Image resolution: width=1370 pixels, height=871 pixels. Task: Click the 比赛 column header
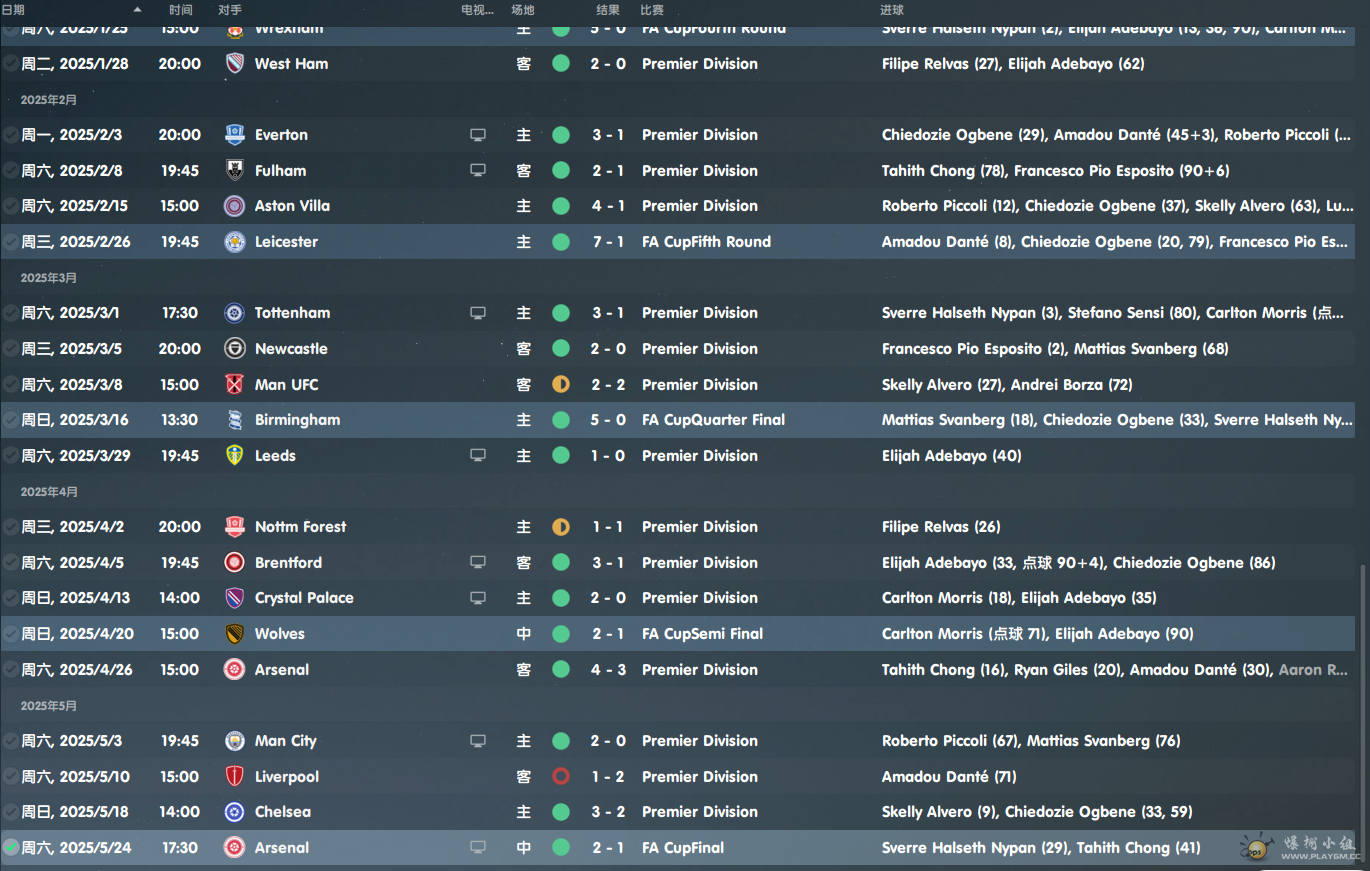click(652, 10)
